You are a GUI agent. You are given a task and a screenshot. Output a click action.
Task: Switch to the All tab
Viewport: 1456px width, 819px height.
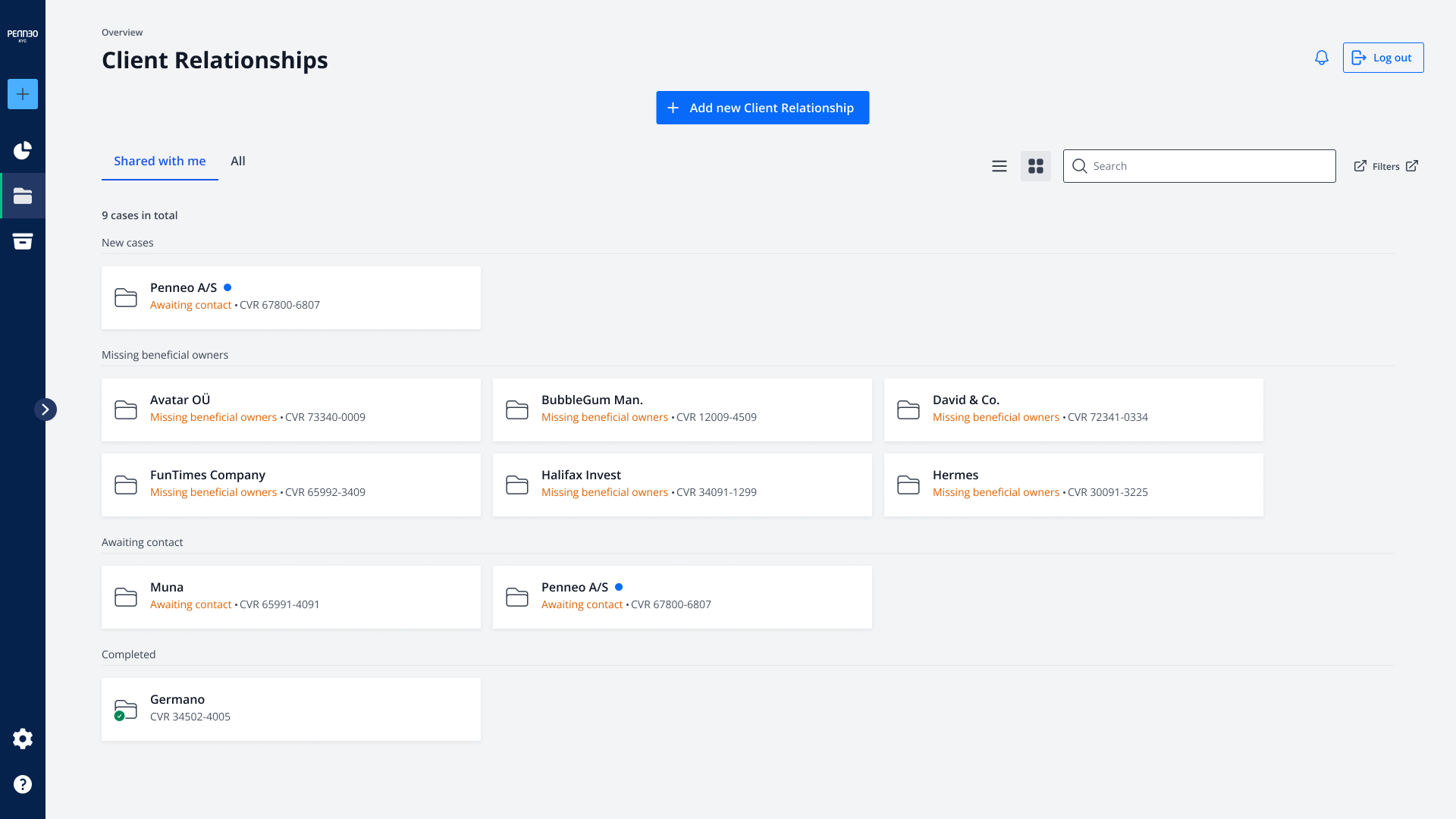[x=238, y=161]
